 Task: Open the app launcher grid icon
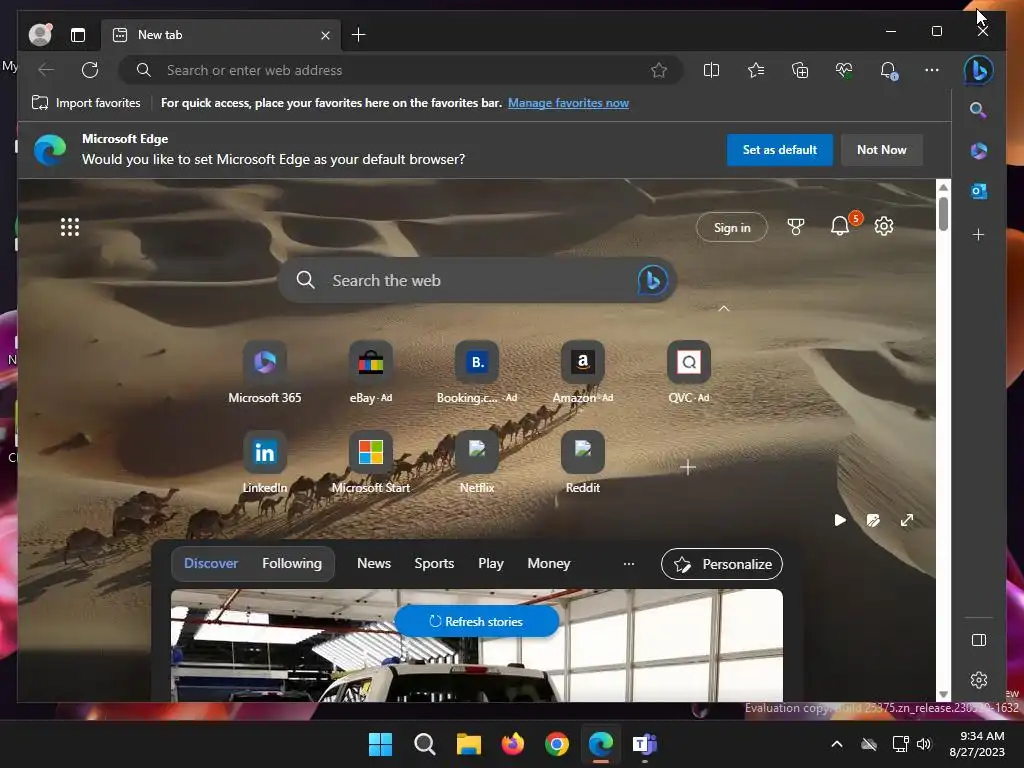[x=70, y=227]
